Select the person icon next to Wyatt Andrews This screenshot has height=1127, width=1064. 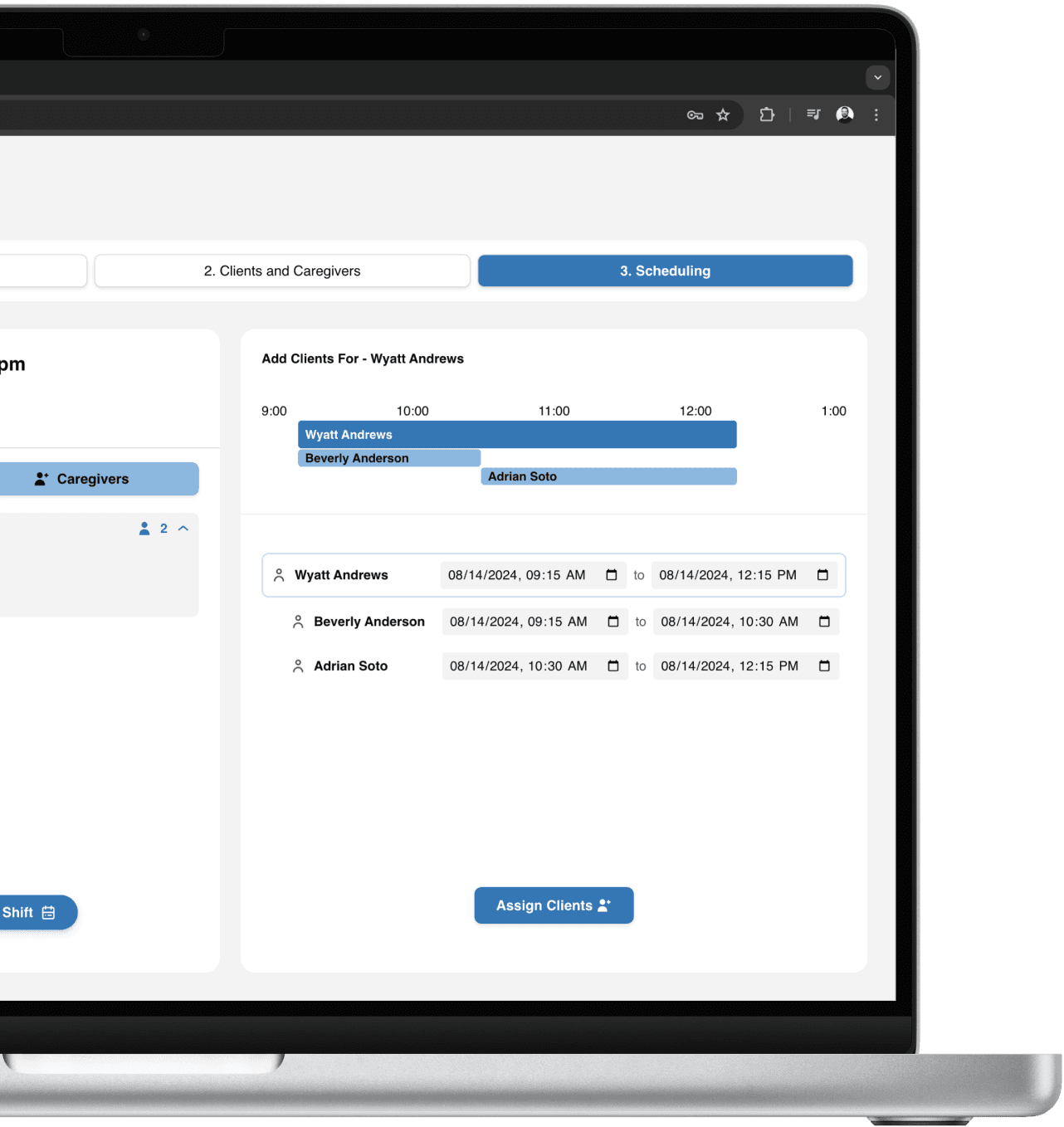point(278,574)
